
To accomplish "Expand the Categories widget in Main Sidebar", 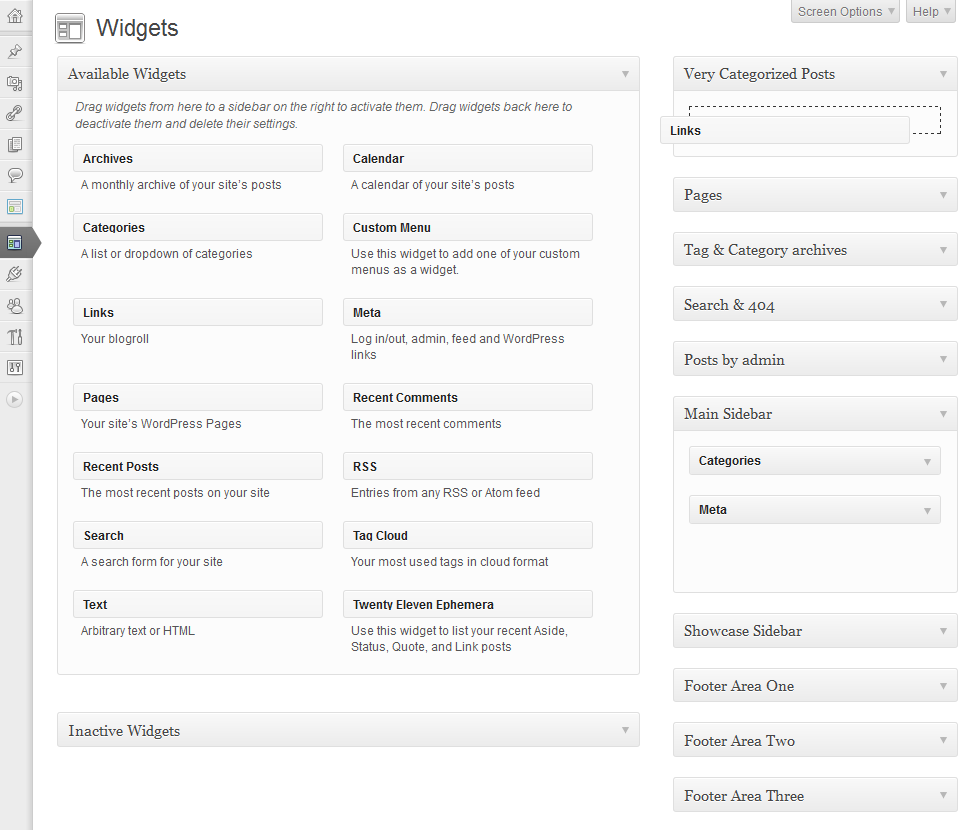I will click(x=928, y=462).
